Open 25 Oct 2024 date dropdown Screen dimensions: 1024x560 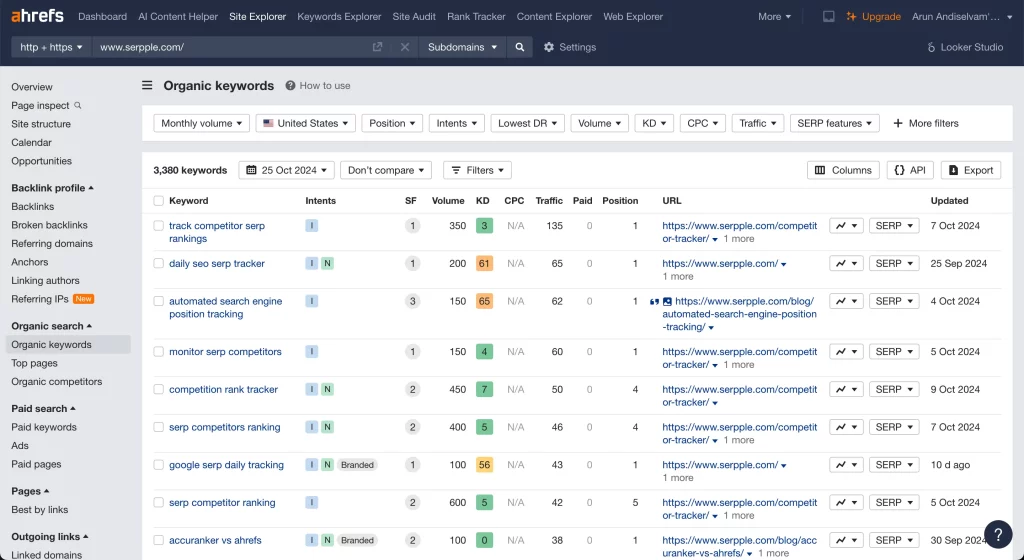click(287, 170)
